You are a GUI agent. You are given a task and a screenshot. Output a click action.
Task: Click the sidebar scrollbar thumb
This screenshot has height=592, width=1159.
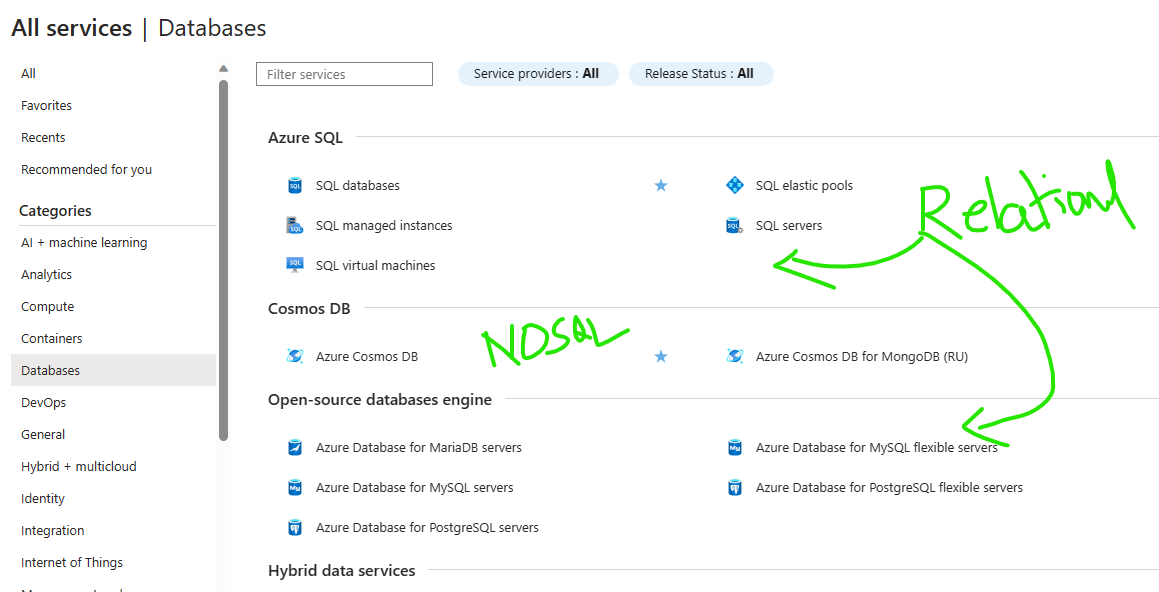click(224, 260)
